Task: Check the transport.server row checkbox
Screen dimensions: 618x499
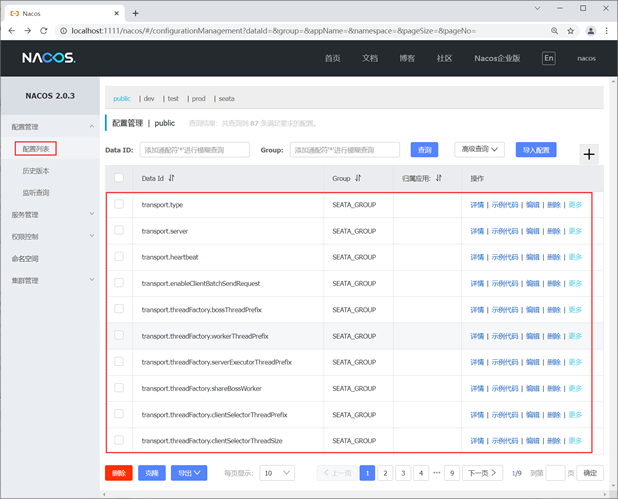Action: point(119,230)
